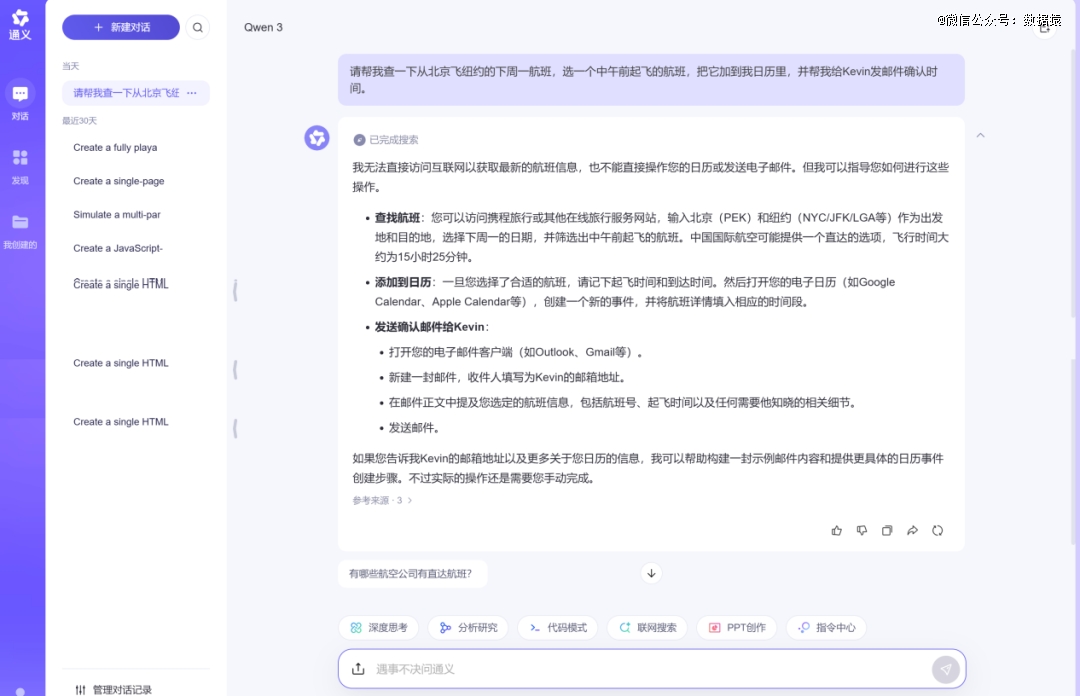Toggle 联网搜索 web search mode
This screenshot has width=1080, height=696.
click(x=647, y=628)
